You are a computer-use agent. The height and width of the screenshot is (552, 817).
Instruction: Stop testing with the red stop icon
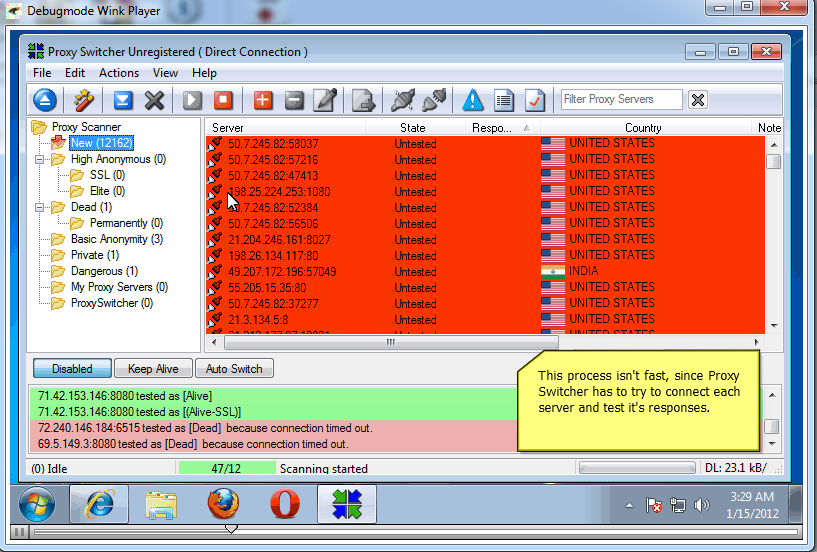coord(224,100)
